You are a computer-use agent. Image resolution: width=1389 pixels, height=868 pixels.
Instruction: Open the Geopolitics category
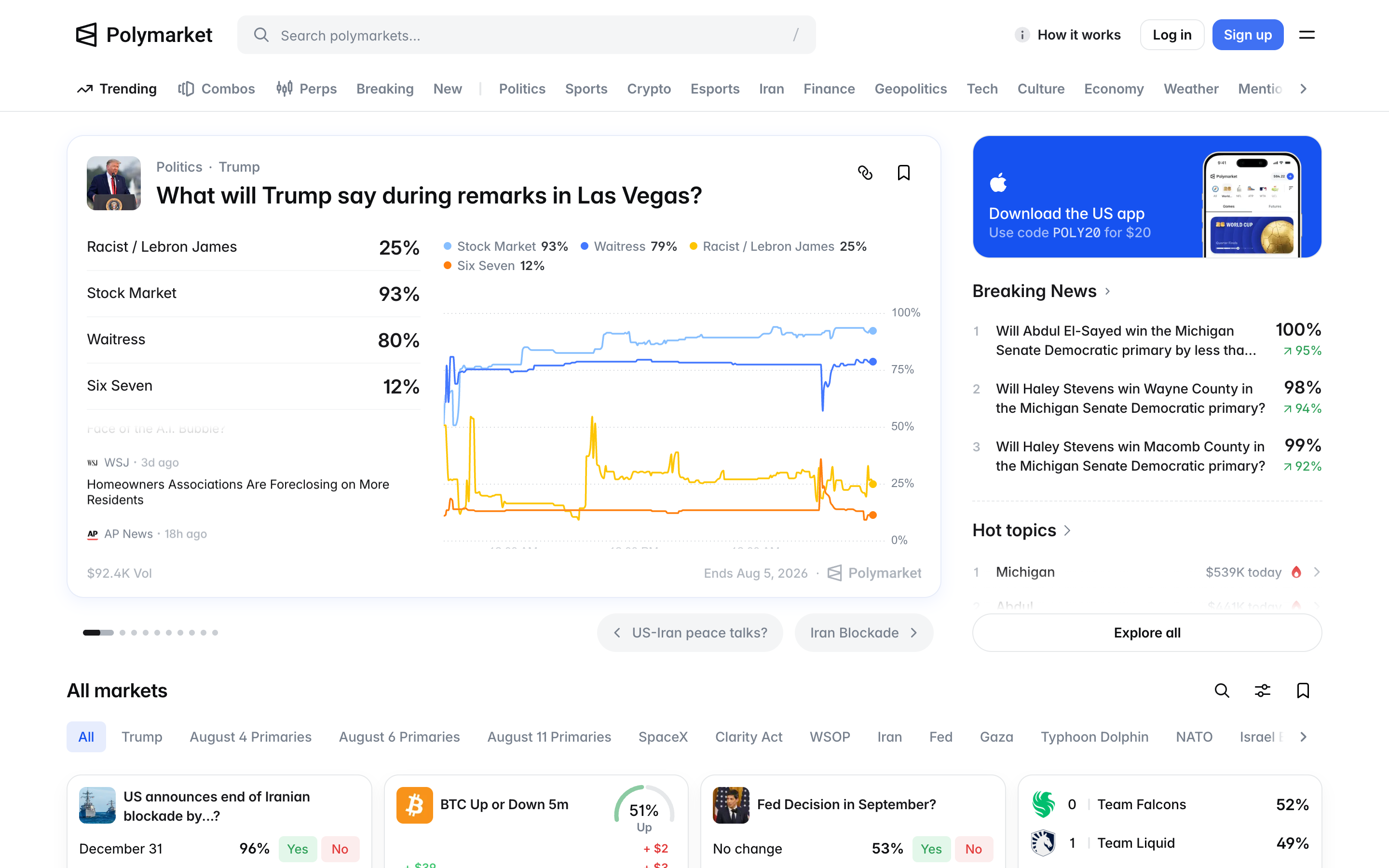coord(910,89)
